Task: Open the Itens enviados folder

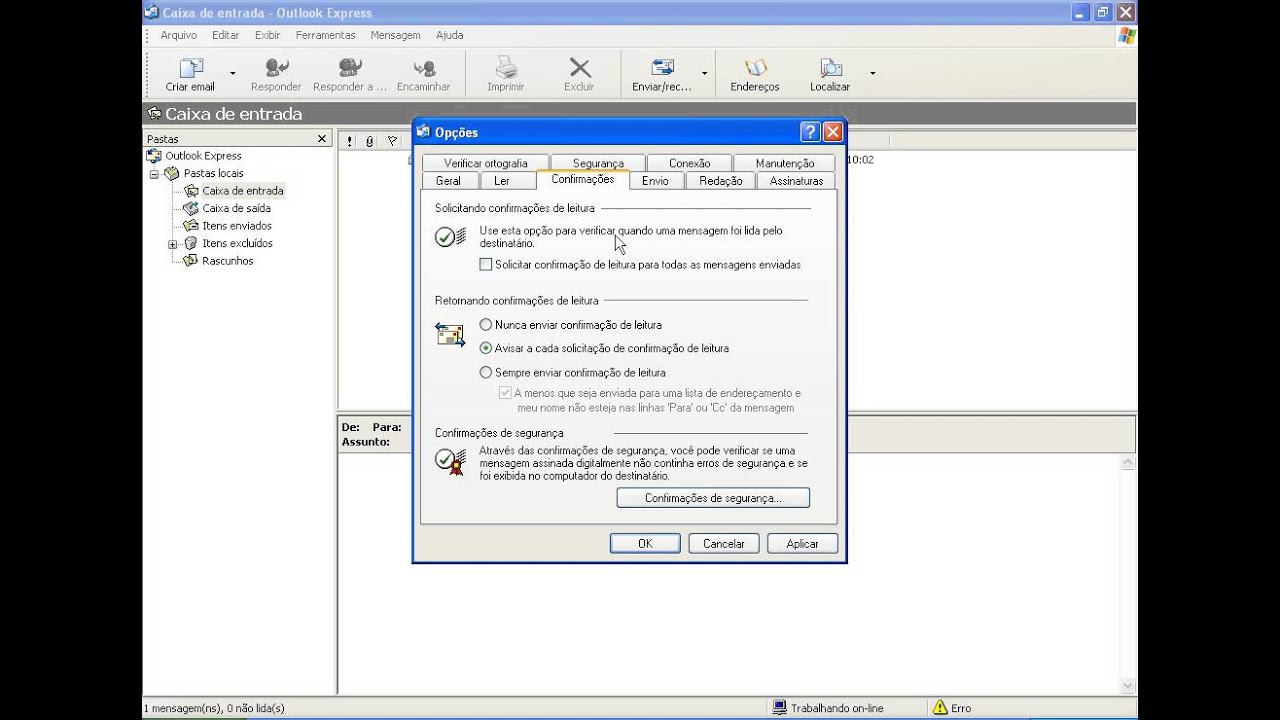Action: tap(237, 226)
